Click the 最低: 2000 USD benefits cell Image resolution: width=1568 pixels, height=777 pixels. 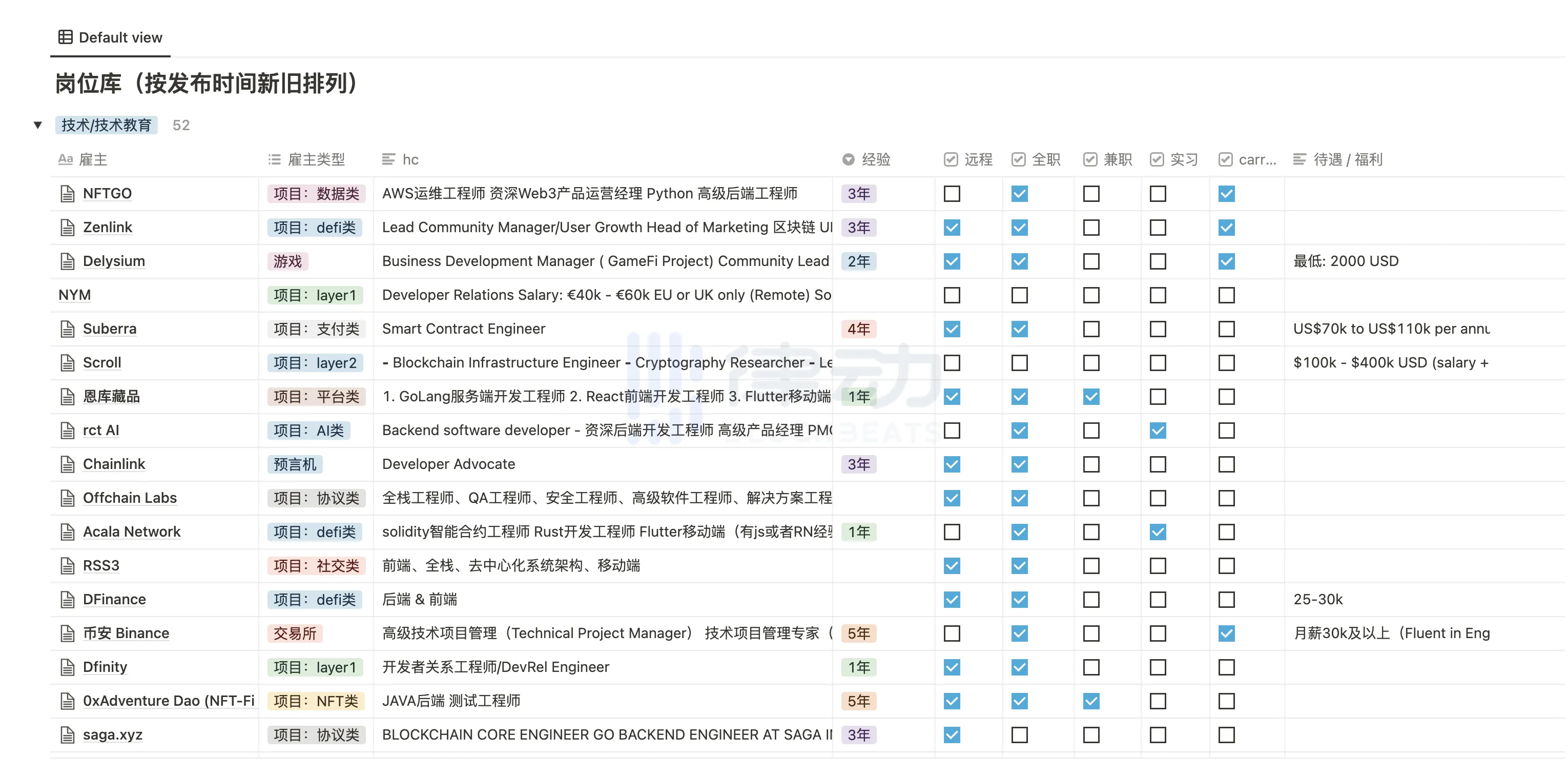click(1425, 261)
